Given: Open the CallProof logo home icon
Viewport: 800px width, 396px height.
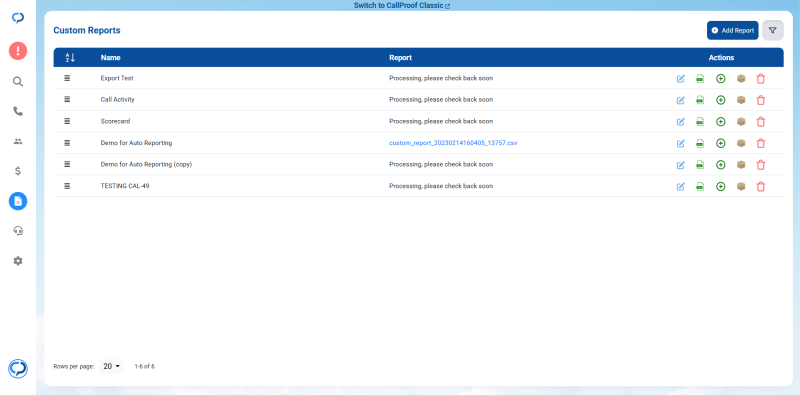Looking at the screenshot, I should (18, 18).
